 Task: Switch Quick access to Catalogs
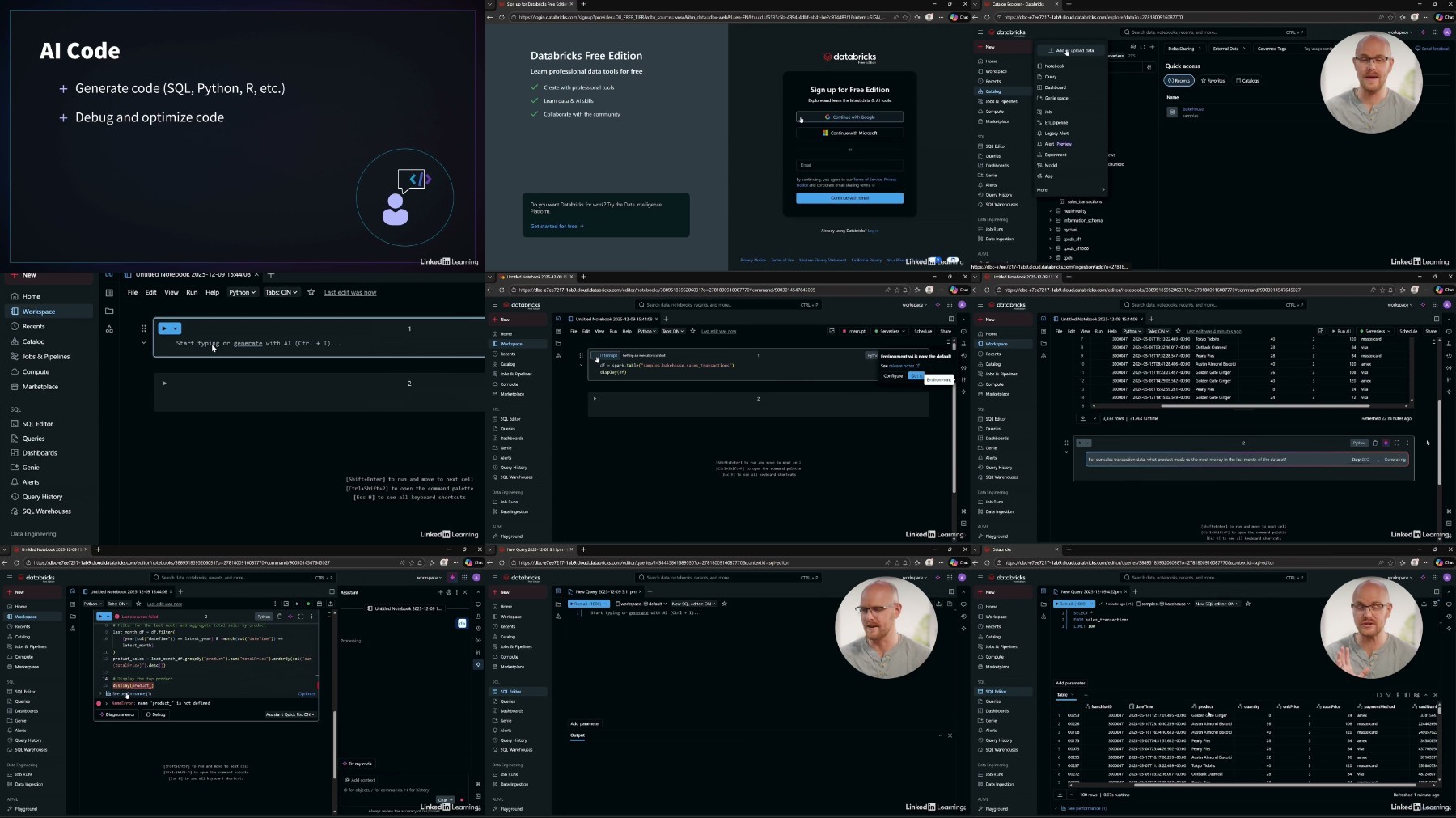click(1248, 81)
